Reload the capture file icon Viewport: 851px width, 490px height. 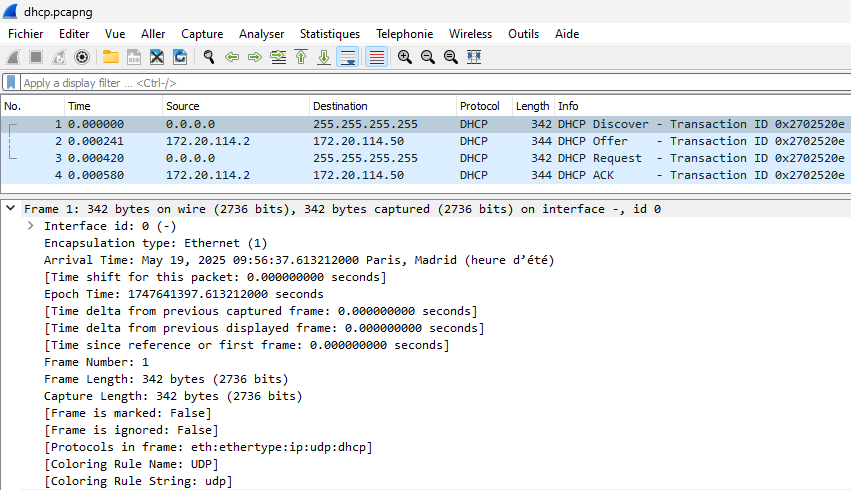pyautogui.click(x=180, y=57)
